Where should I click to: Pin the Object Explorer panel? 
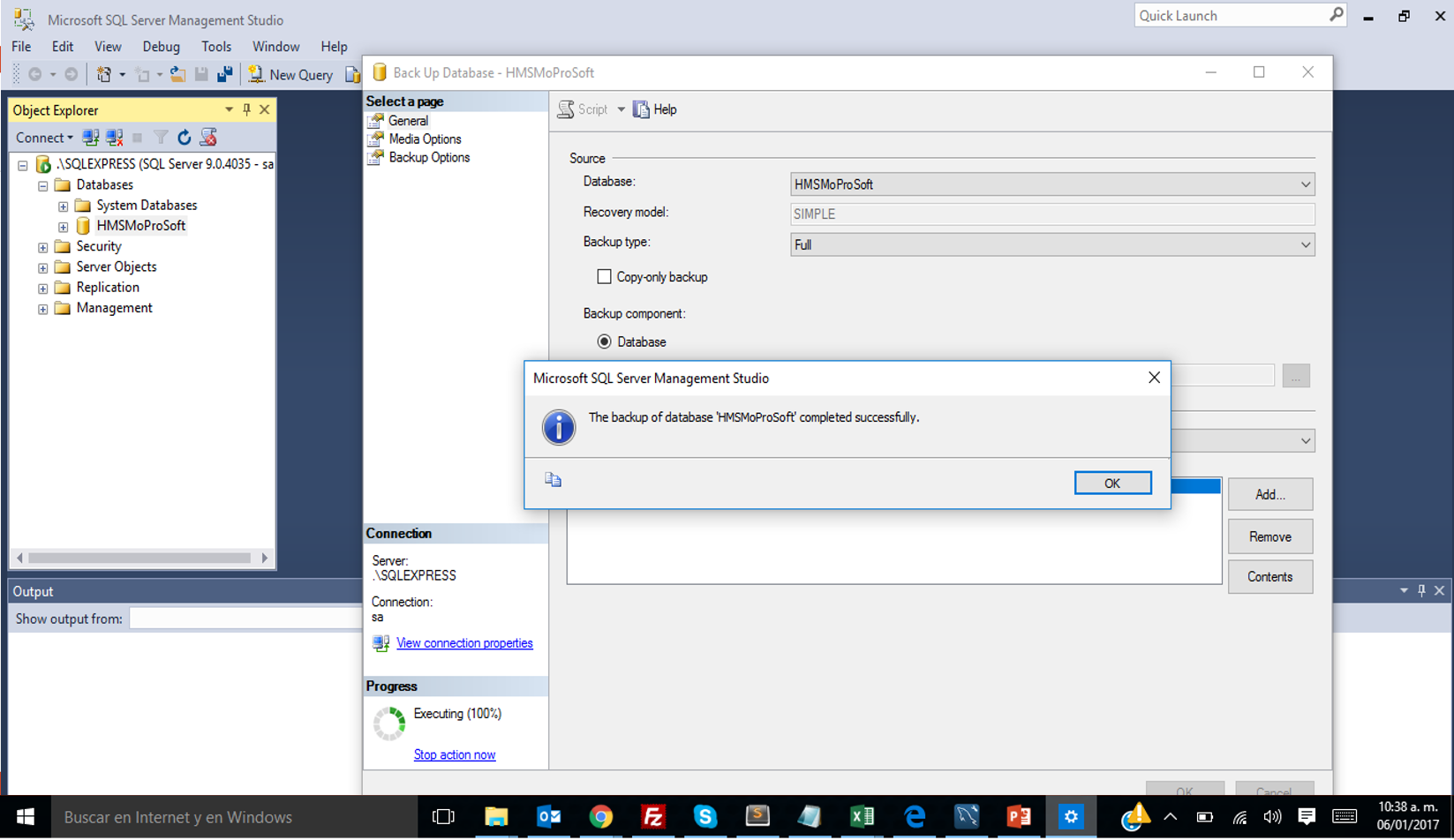pos(246,109)
